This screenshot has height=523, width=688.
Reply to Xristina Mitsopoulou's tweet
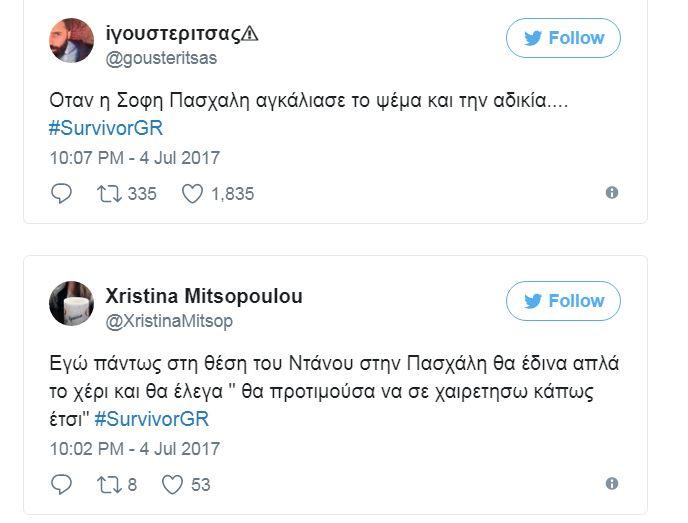(x=61, y=484)
